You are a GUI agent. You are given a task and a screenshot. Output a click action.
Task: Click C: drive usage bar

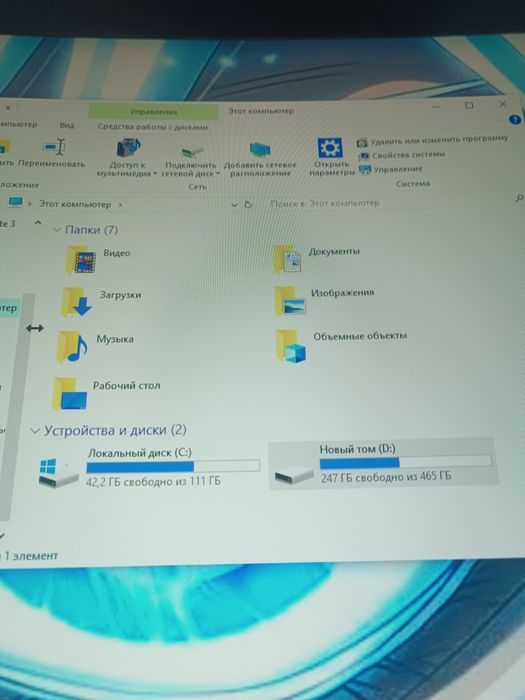173,466
